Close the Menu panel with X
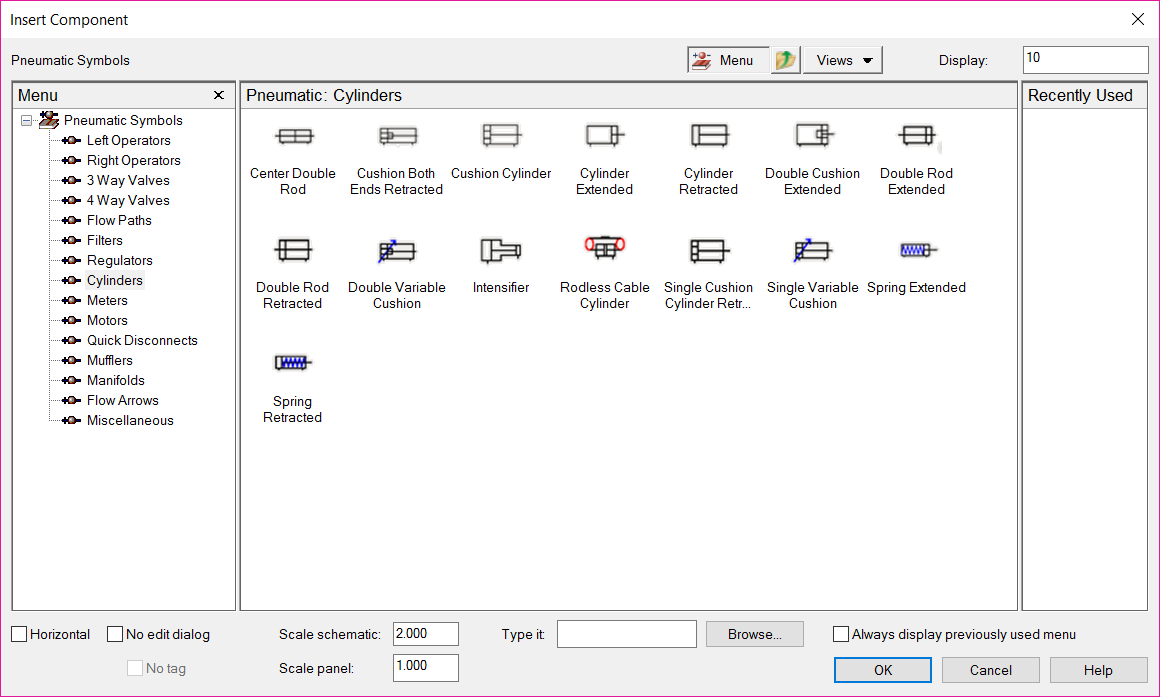Viewport: 1160px width, 697px height. pos(219,95)
